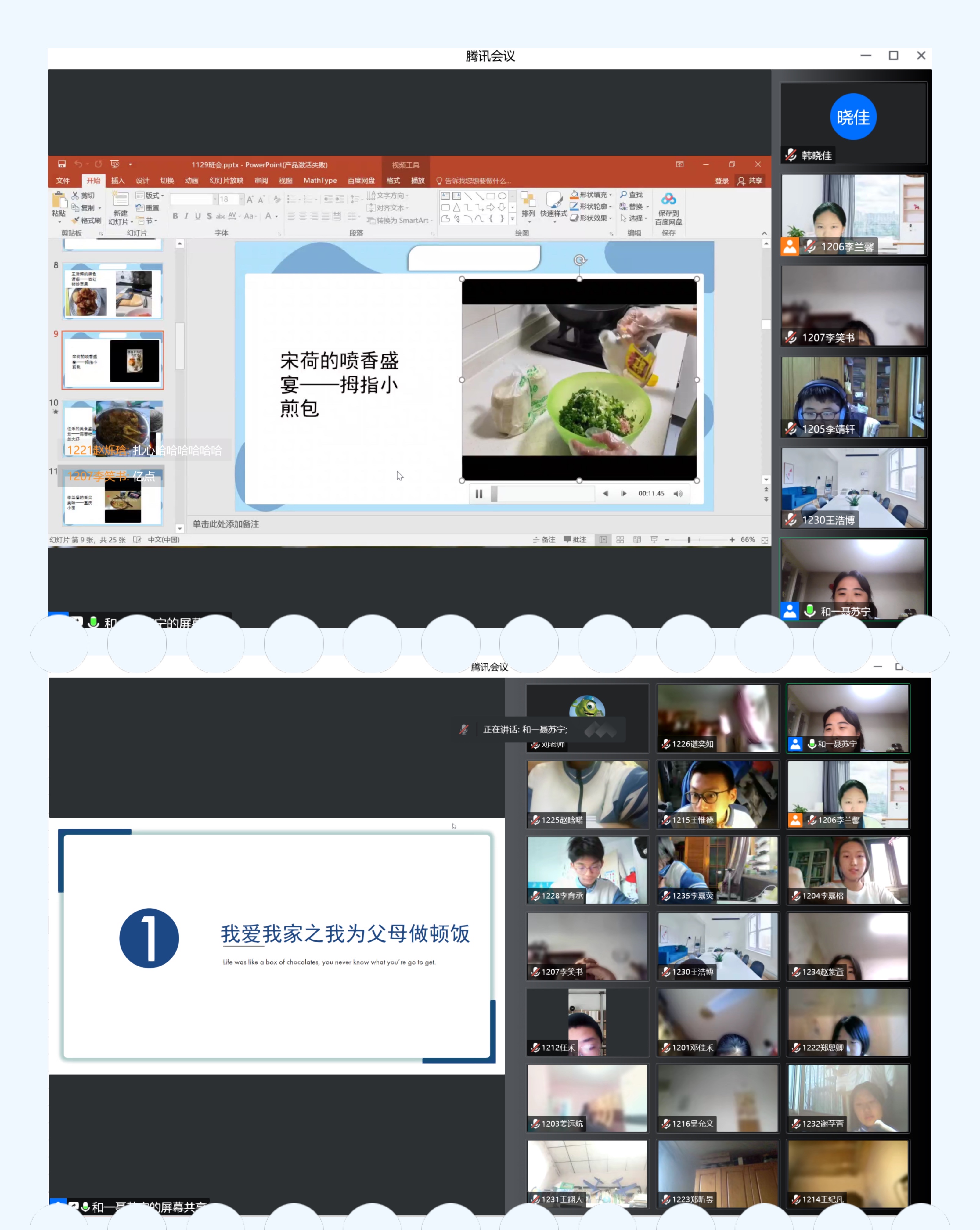Click the save icon in quick access toolbar
980x1230 pixels.
[62, 164]
